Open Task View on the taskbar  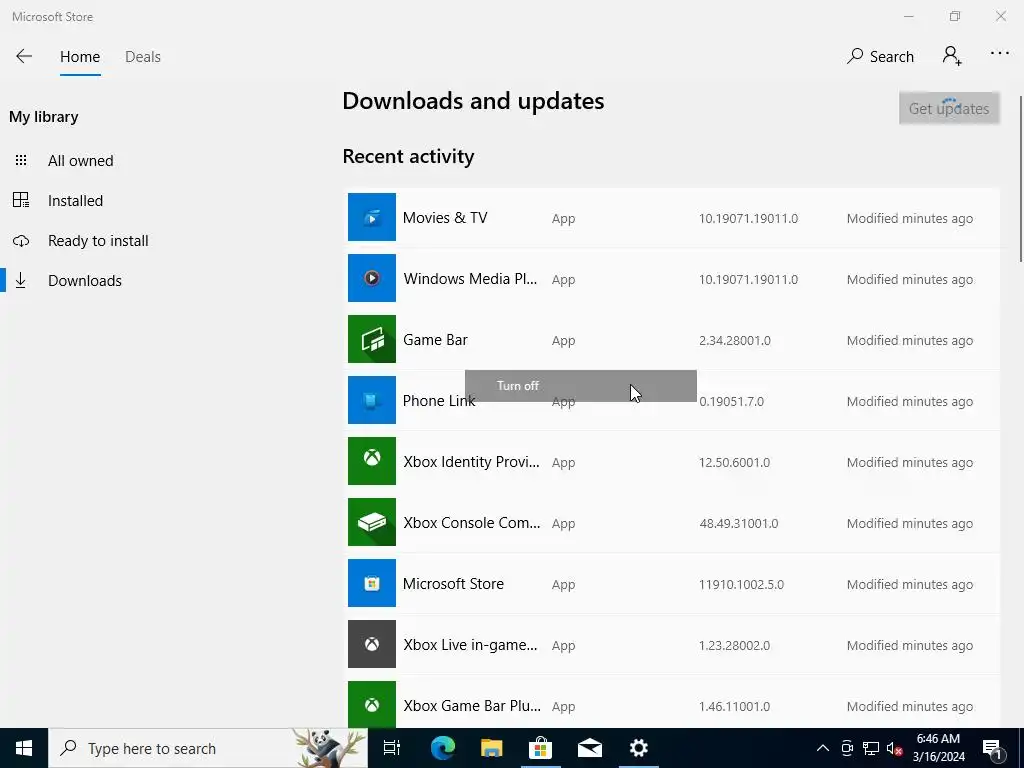(392, 748)
